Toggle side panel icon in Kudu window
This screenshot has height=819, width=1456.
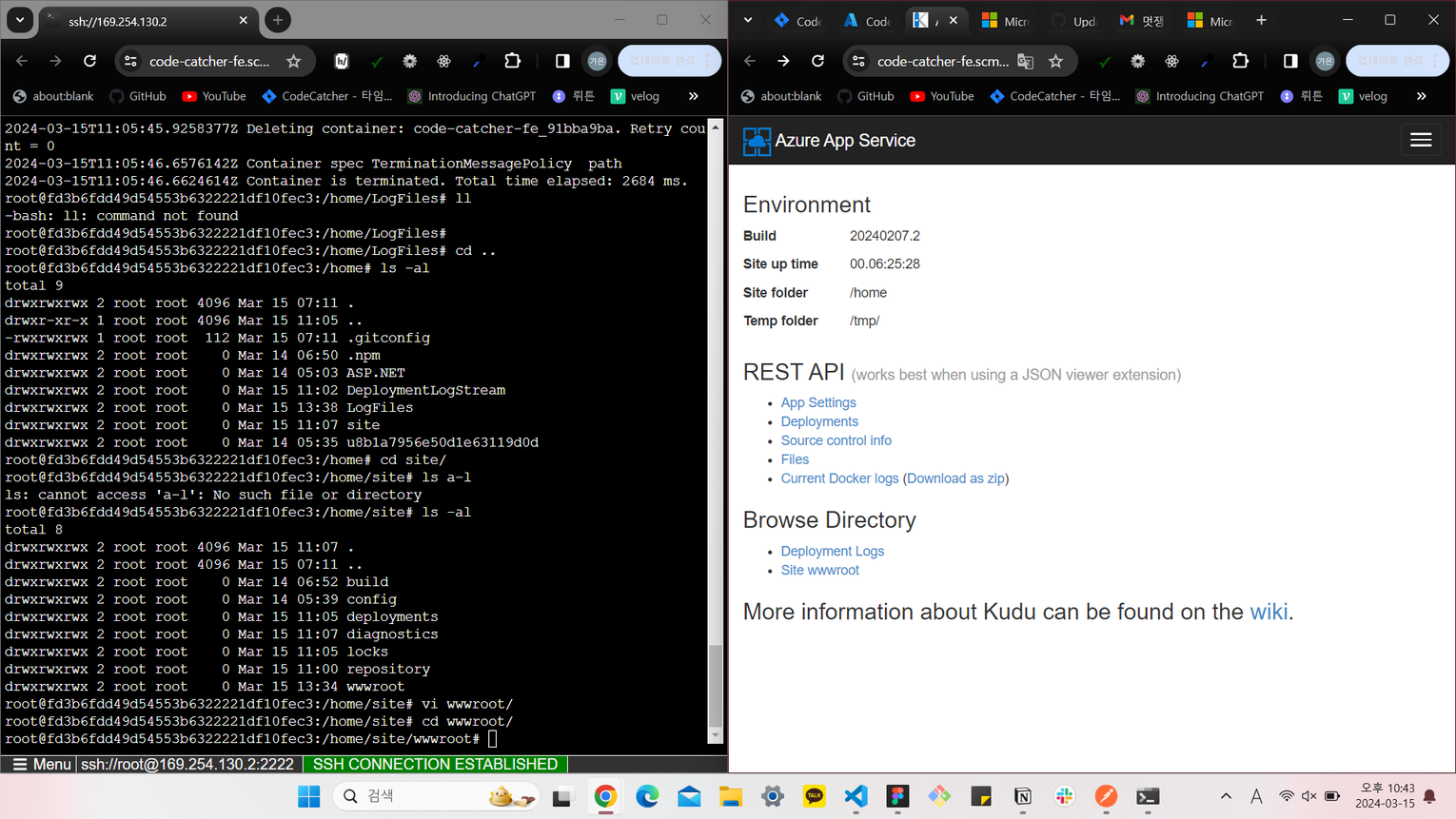tap(1290, 61)
